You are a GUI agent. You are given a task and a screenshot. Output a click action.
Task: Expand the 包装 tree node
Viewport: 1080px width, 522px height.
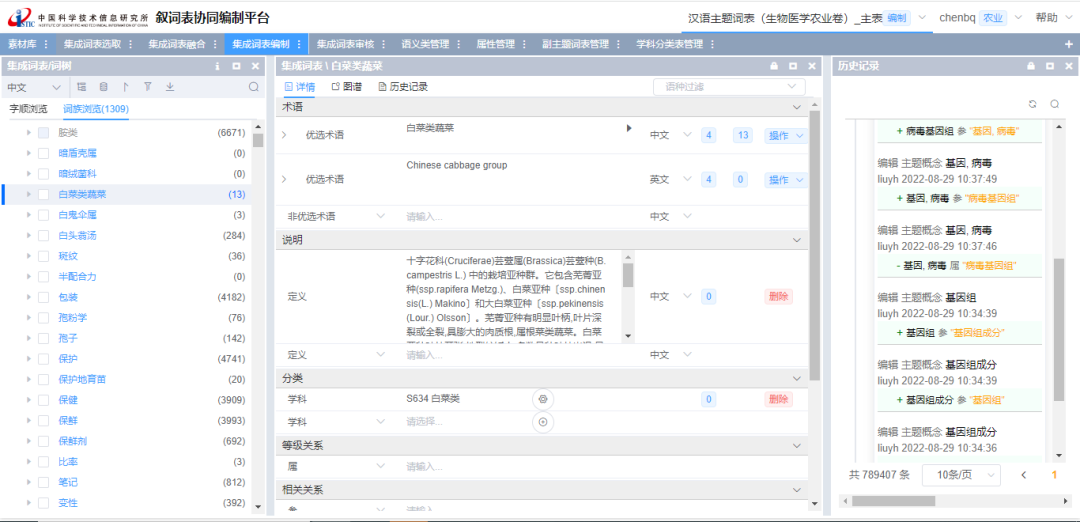(x=26, y=297)
